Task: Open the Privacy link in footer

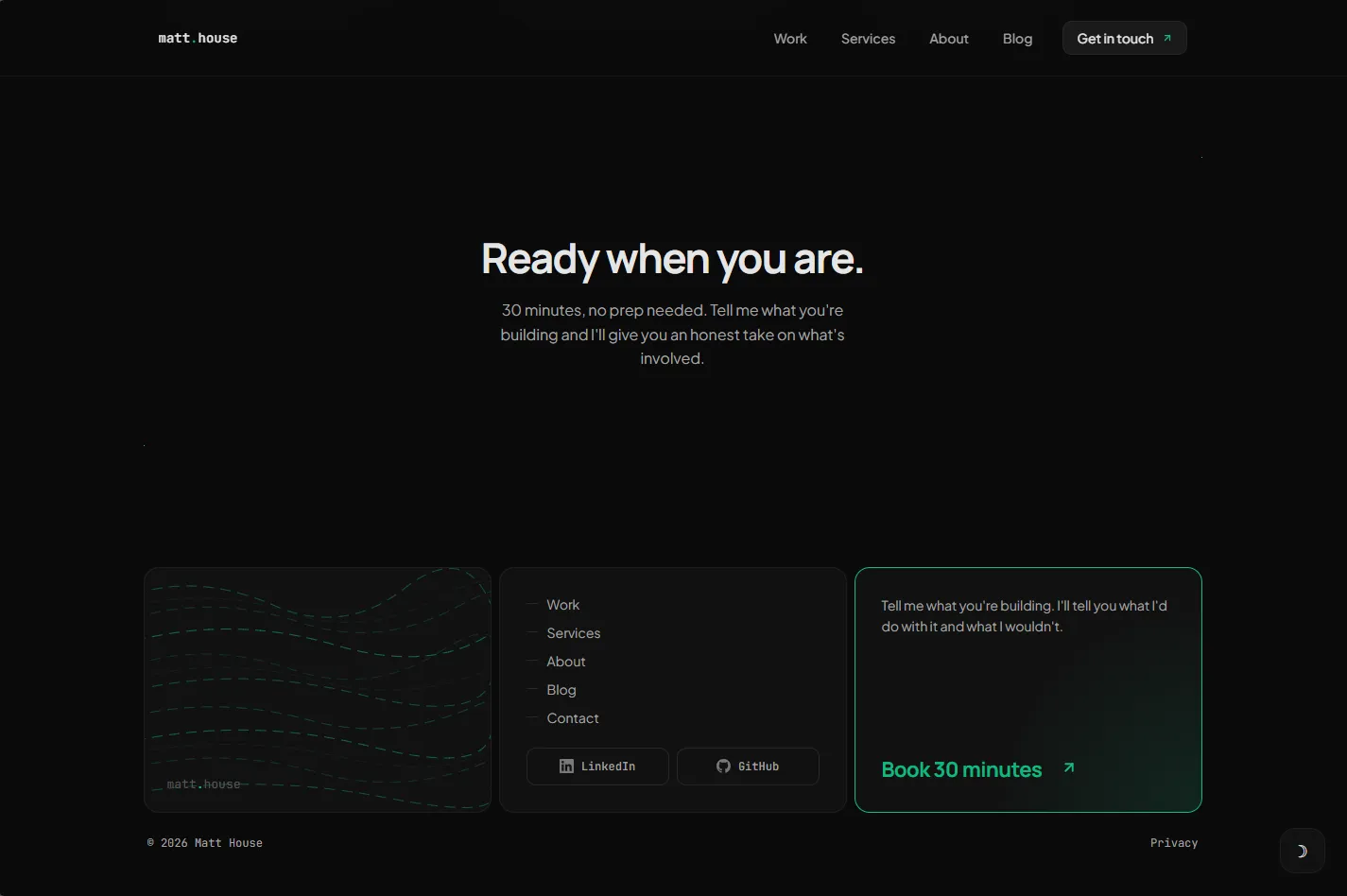Action: (1174, 843)
